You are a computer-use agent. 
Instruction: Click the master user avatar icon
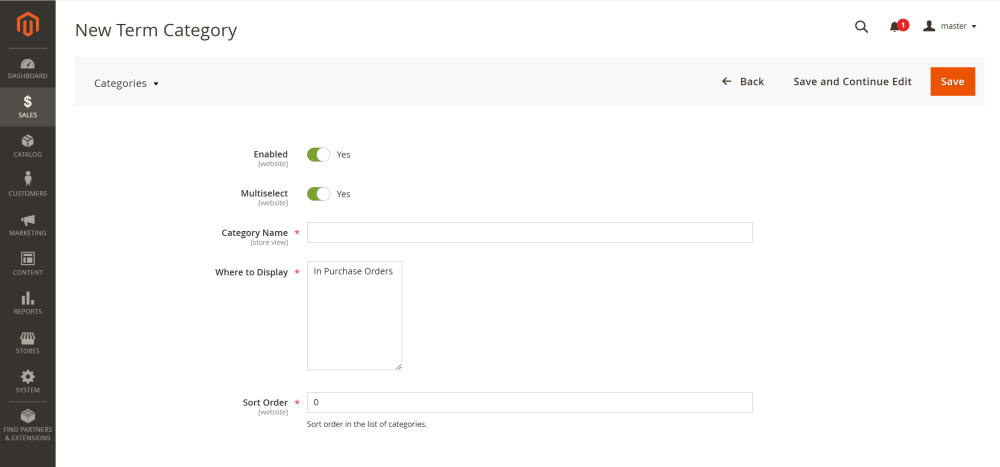929,26
